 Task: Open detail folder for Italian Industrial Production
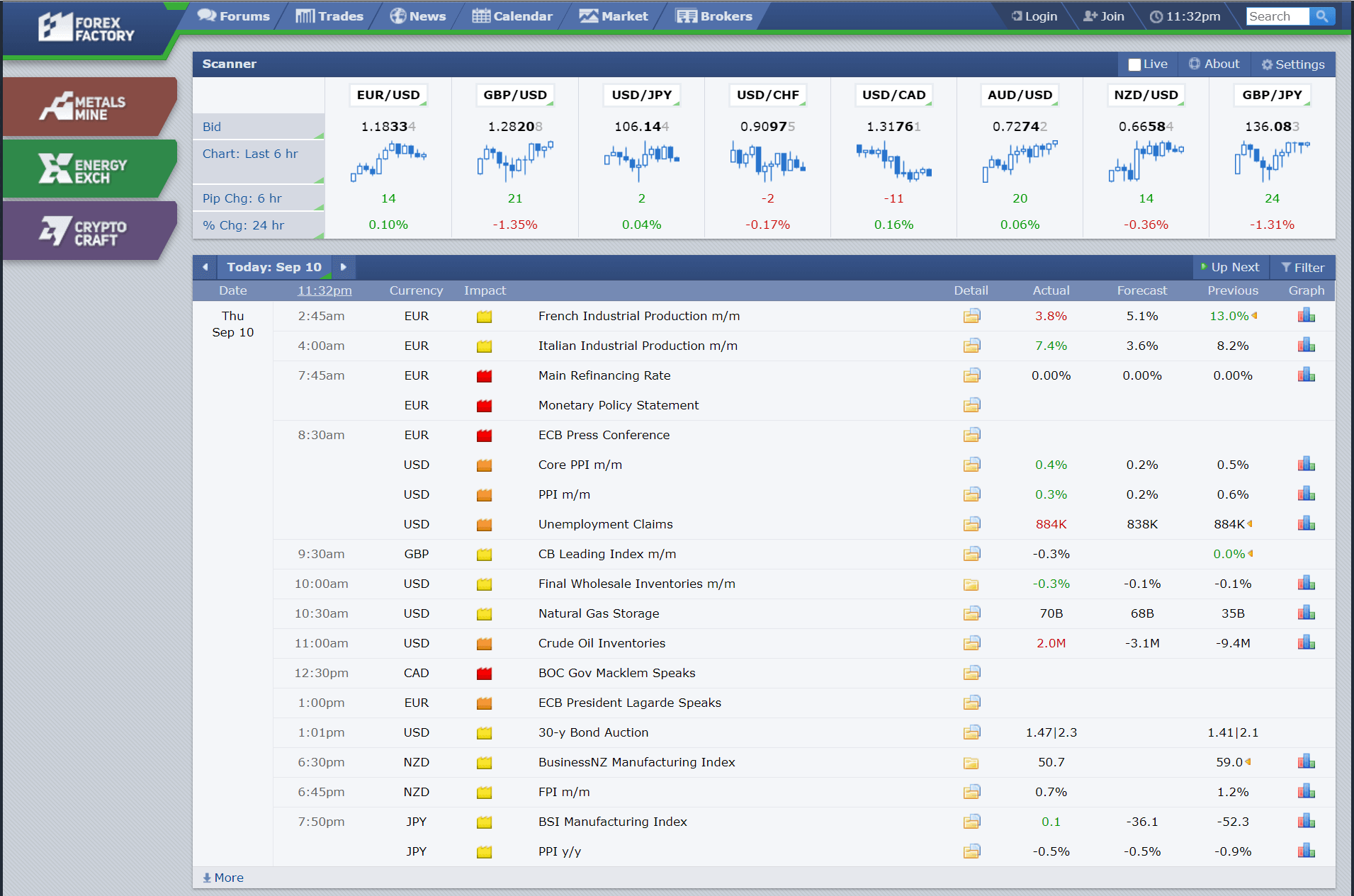pyautogui.click(x=971, y=346)
